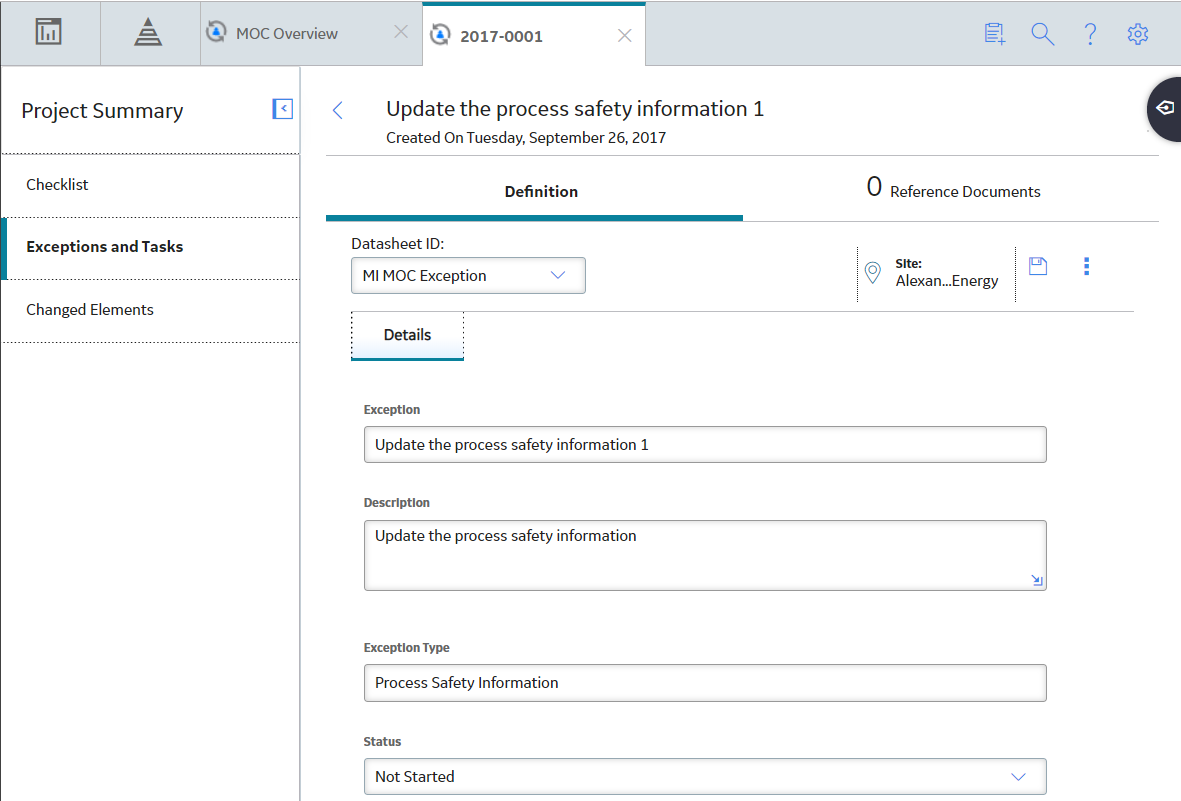
Task: Click the Project Summary heading
Action: (102, 111)
